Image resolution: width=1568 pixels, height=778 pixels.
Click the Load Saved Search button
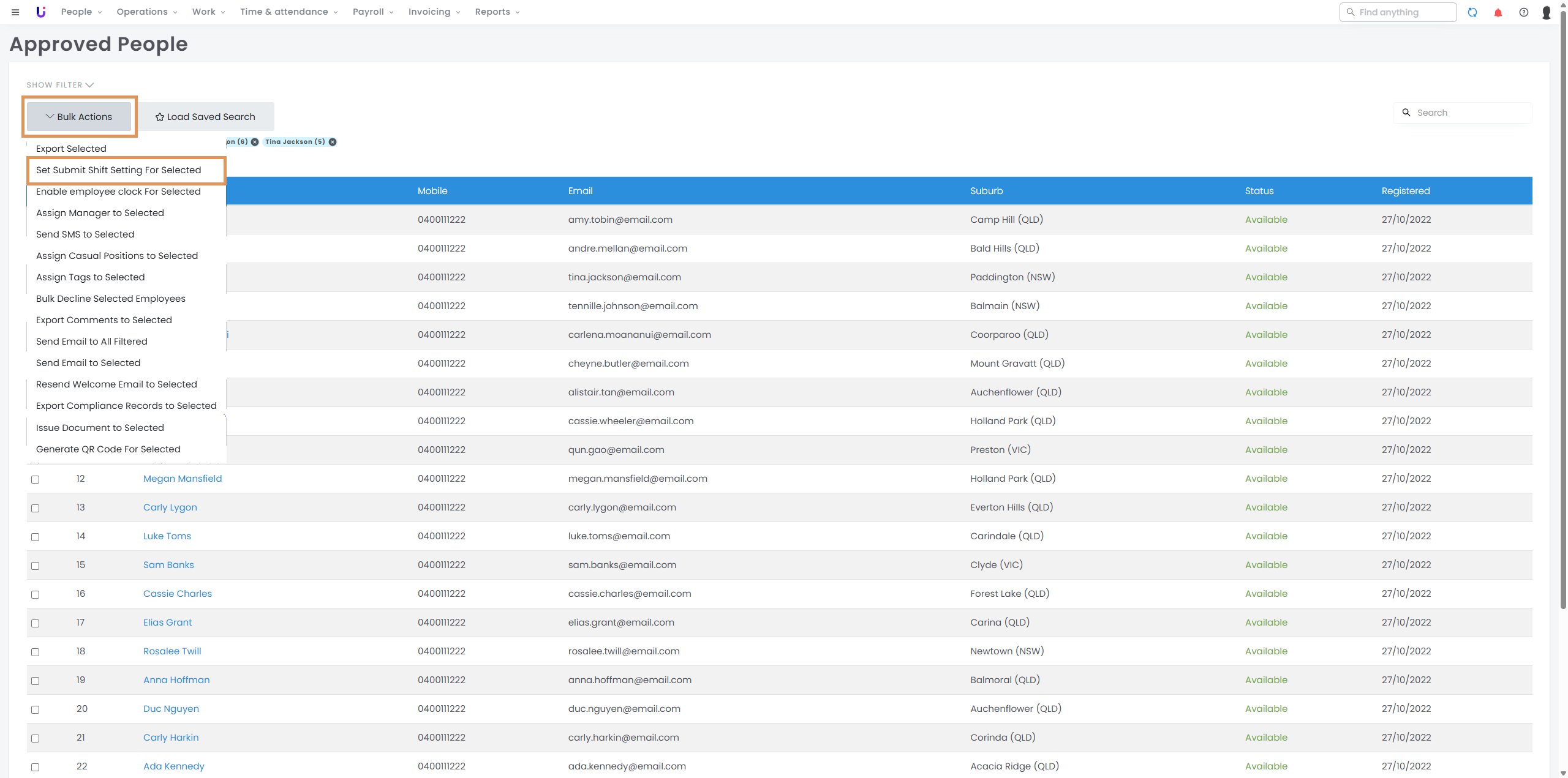click(206, 117)
